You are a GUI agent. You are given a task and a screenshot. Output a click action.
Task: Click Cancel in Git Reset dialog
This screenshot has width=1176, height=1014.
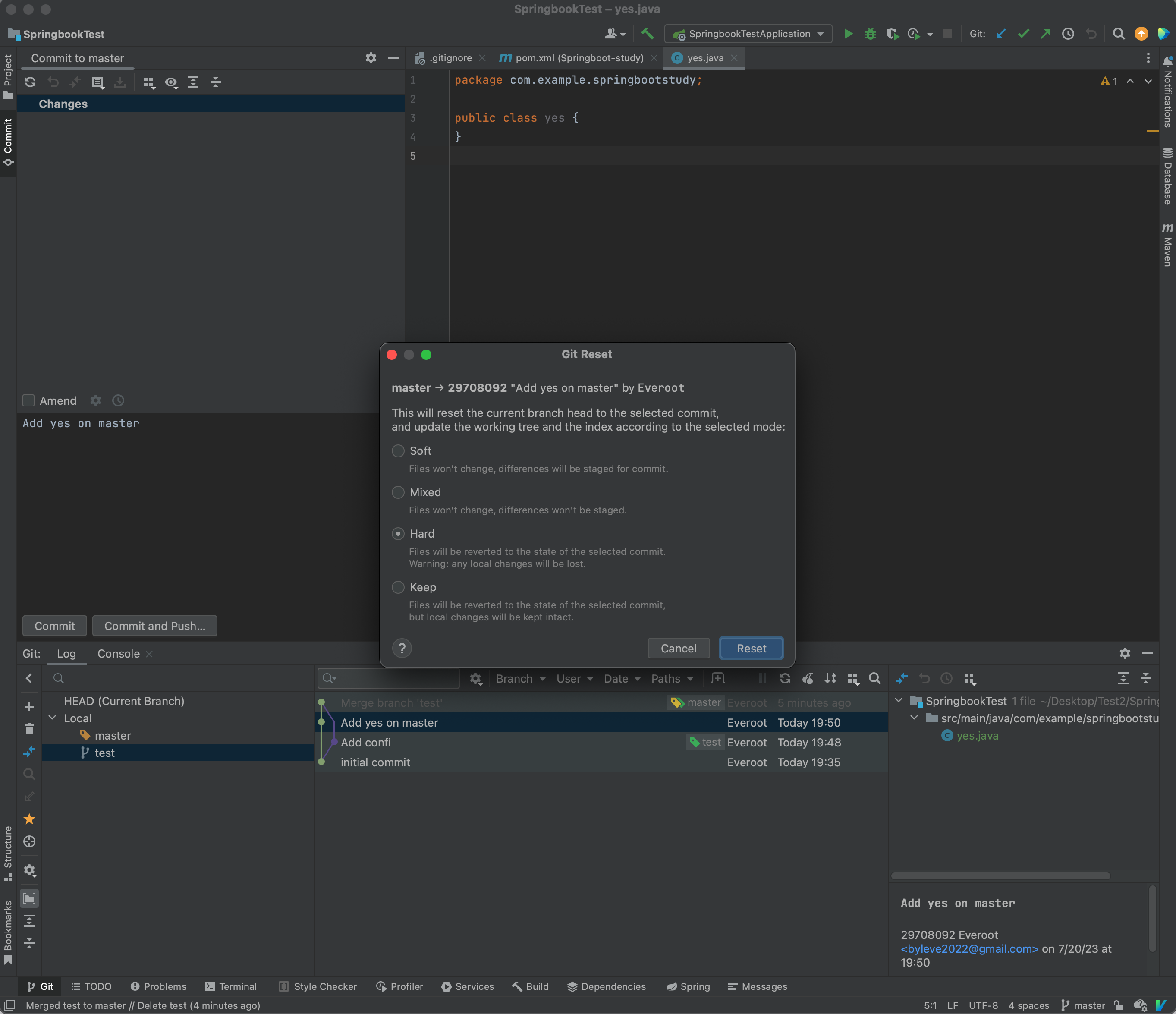pyautogui.click(x=678, y=649)
